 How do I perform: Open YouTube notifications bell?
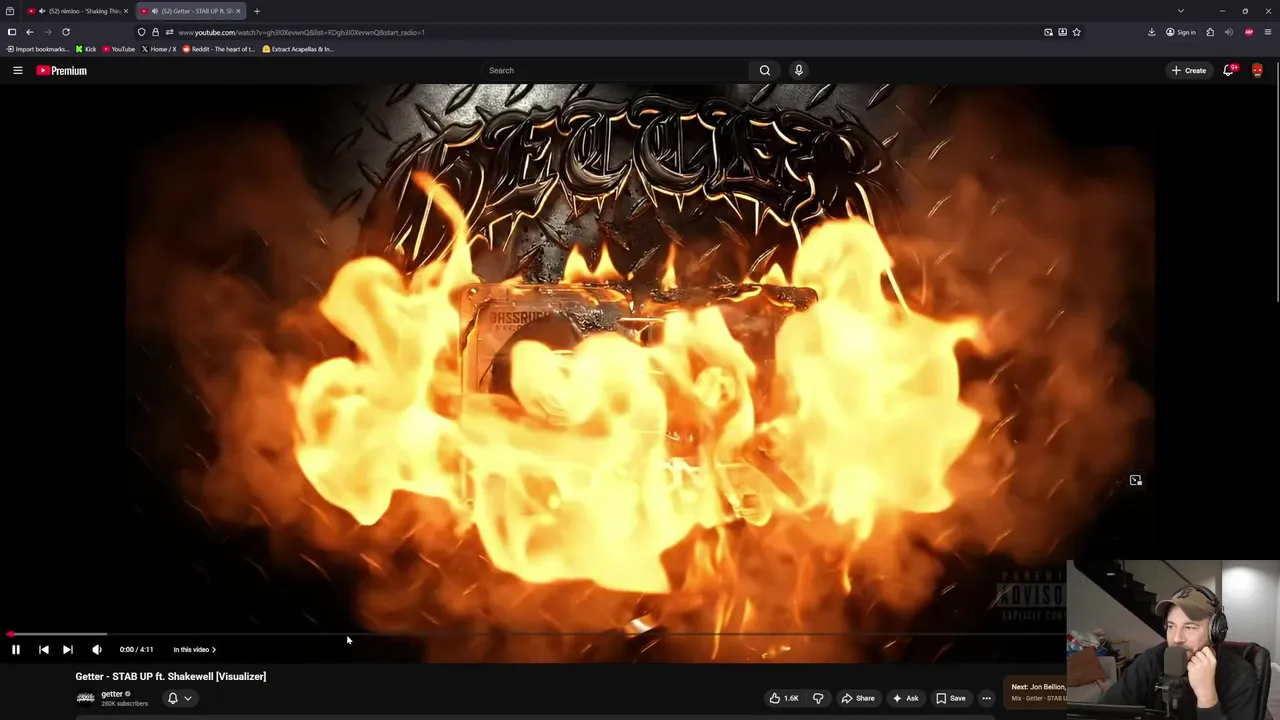(x=1229, y=70)
